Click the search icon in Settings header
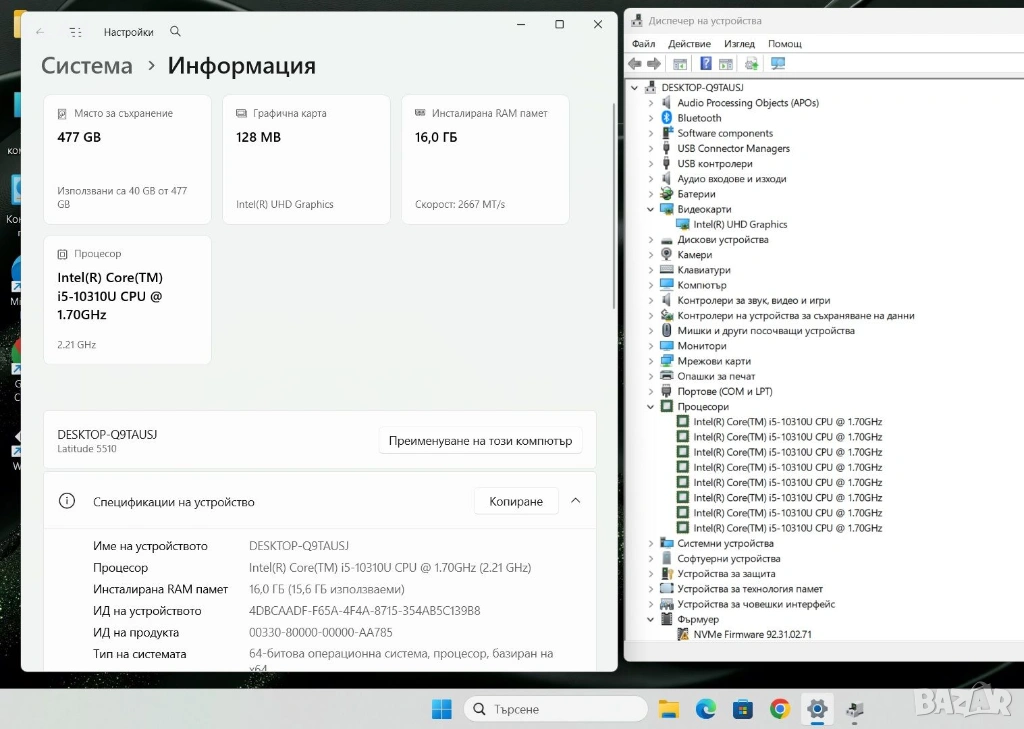 tap(176, 32)
